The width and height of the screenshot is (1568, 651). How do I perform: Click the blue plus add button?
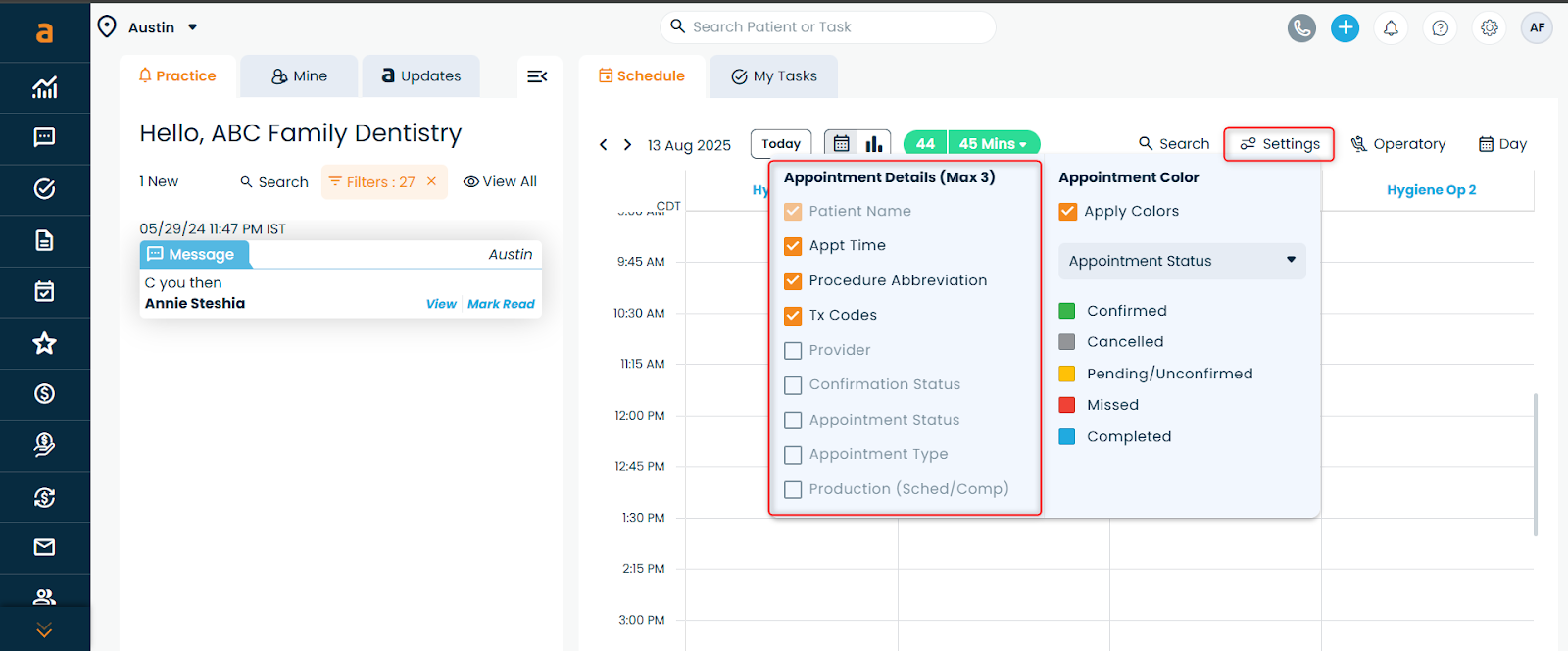tap(1345, 28)
